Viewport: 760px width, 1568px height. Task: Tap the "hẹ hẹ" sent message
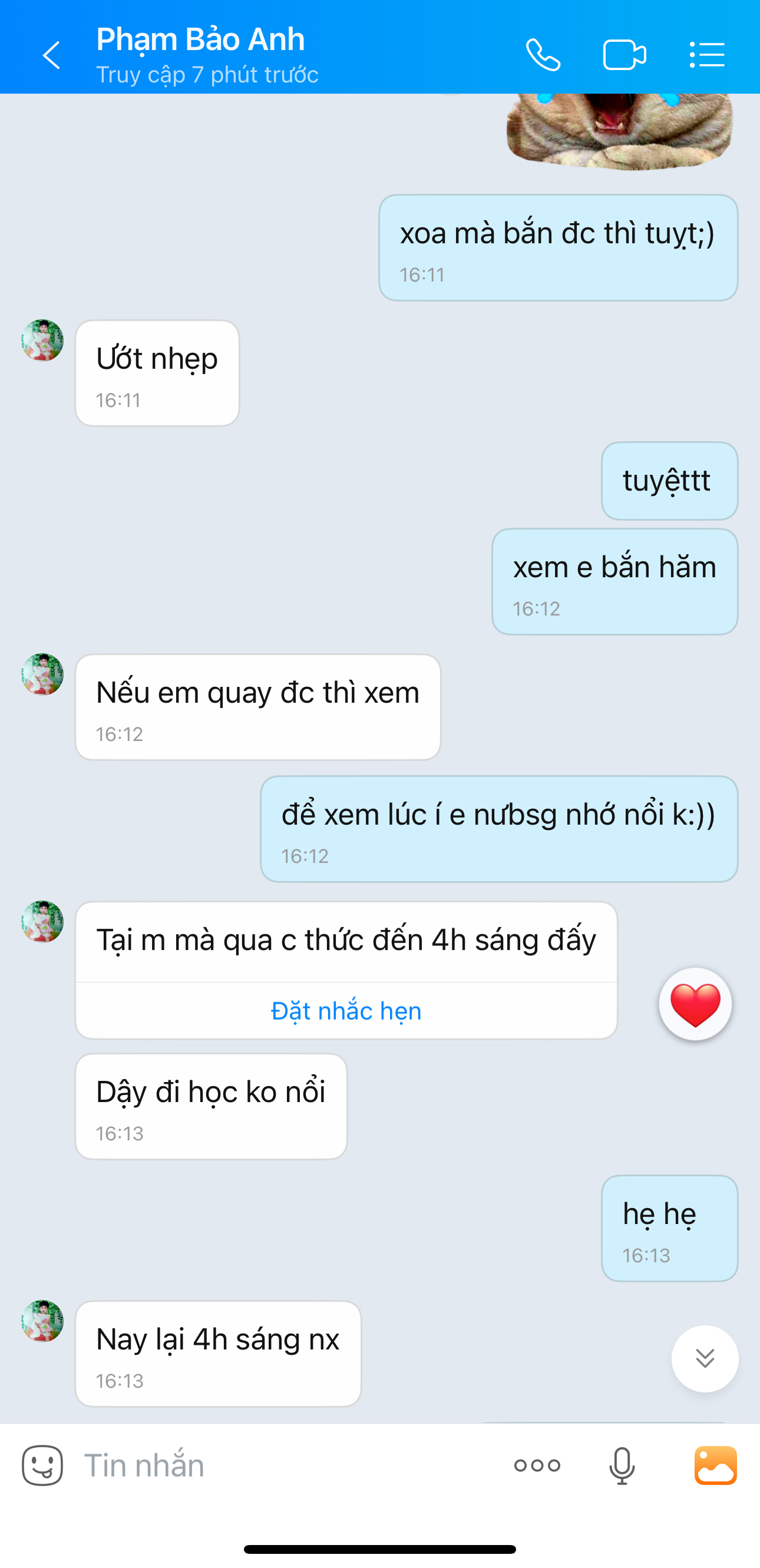[x=669, y=1227]
